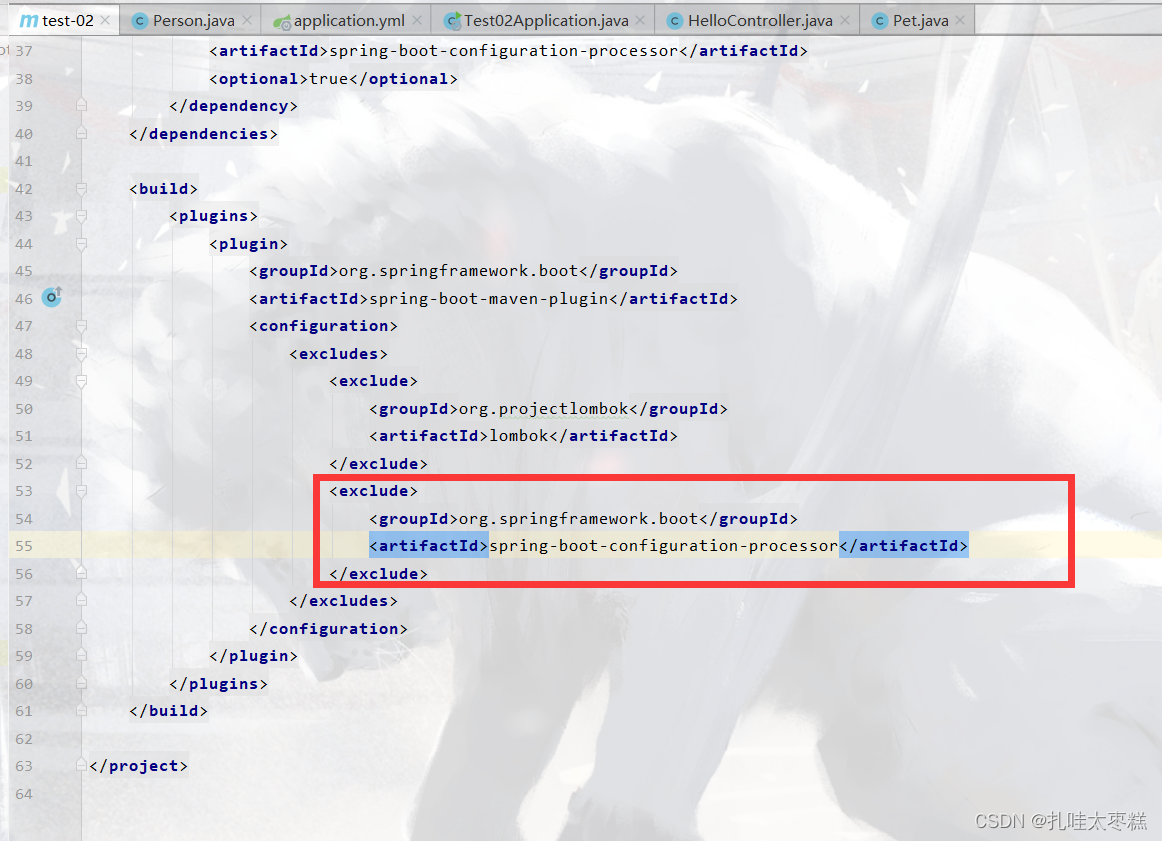Close the test-02 tab
Screen dimensions: 1162x841
coord(105,21)
